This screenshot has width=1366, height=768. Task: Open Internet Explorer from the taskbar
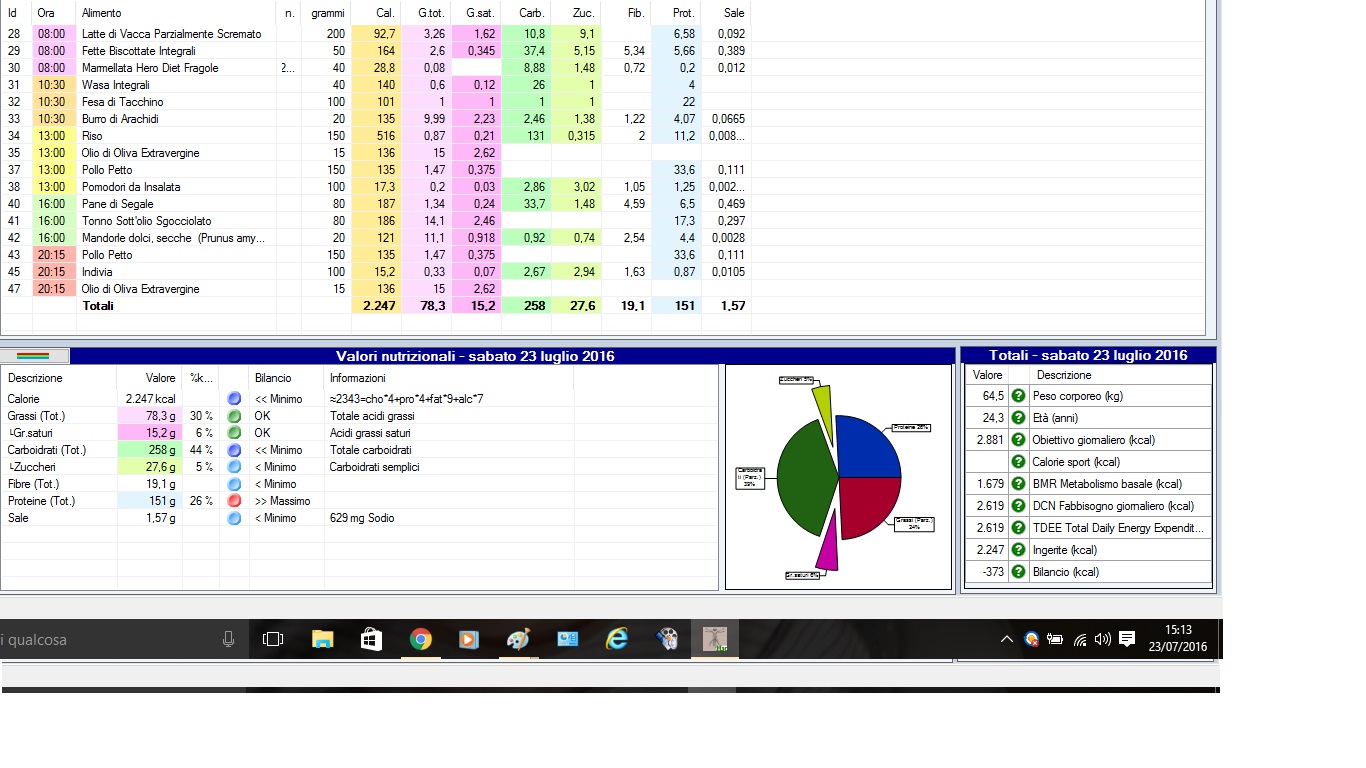tap(617, 640)
